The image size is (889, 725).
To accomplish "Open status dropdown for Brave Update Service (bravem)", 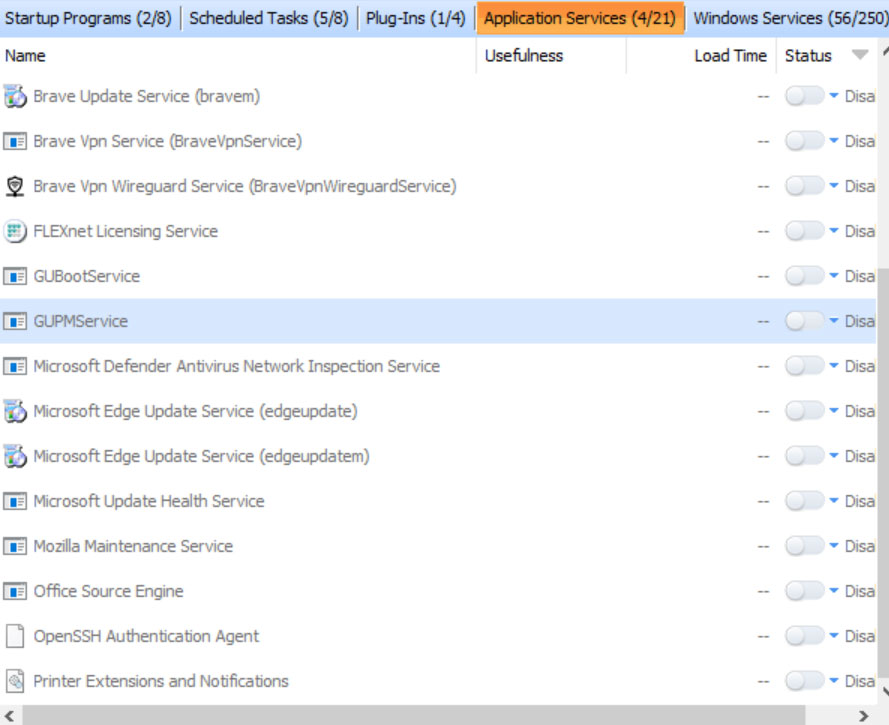I will (833, 96).
